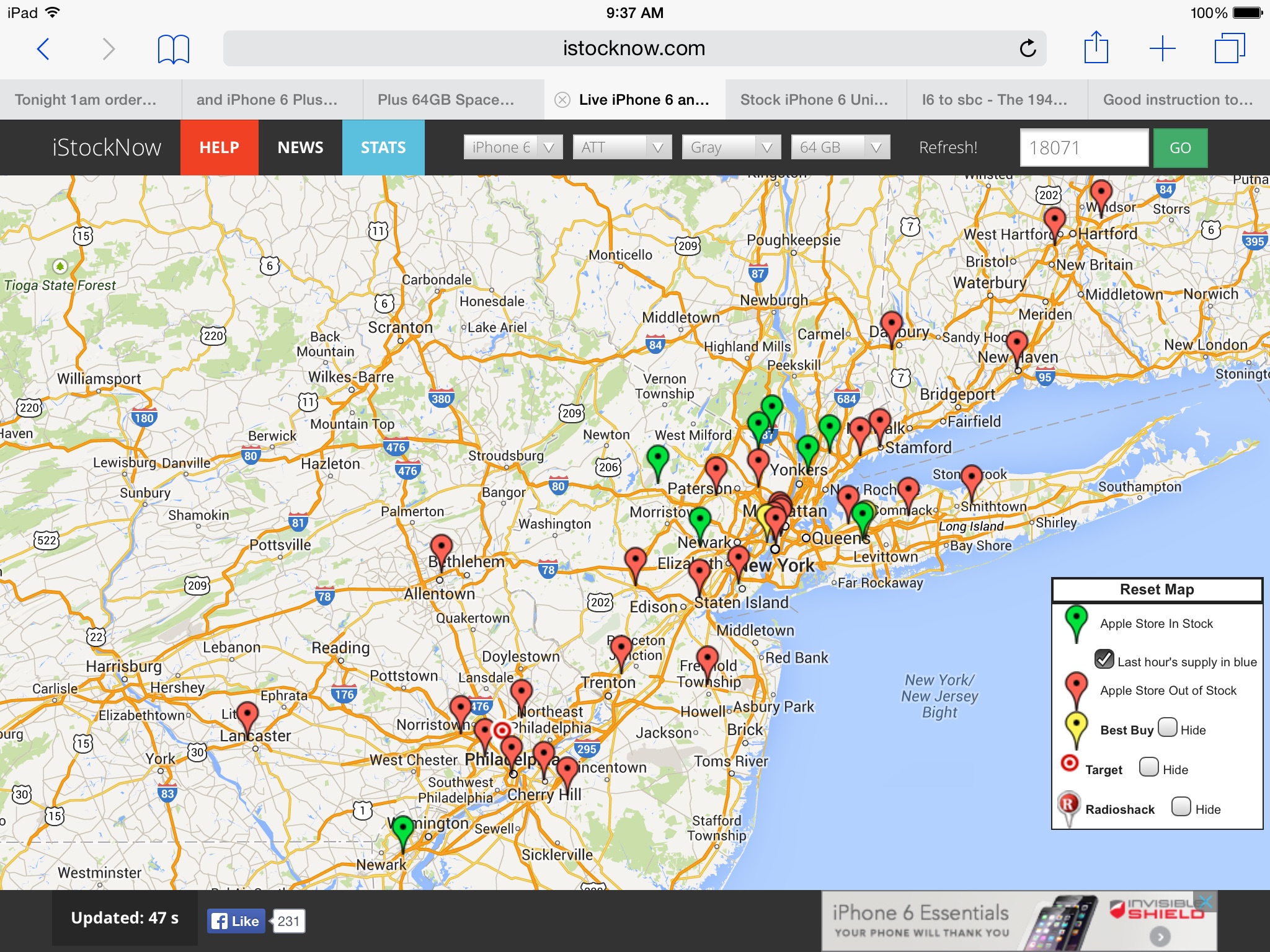Tap the zip code field showing 18071
Screen dimensions: 1270x952
click(x=1084, y=148)
